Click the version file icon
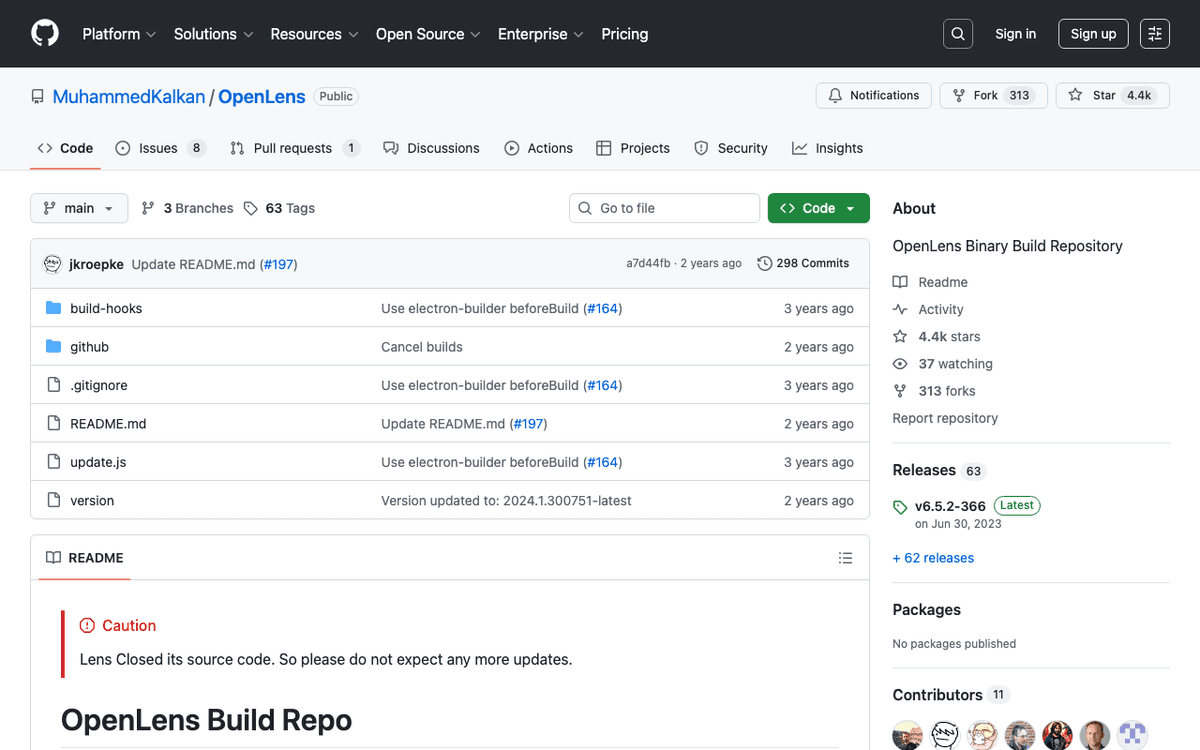 pyautogui.click(x=54, y=500)
